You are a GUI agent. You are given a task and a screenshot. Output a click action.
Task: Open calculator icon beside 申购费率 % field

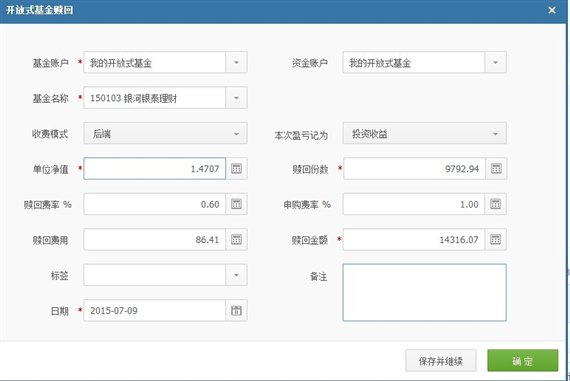click(x=496, y=204)
